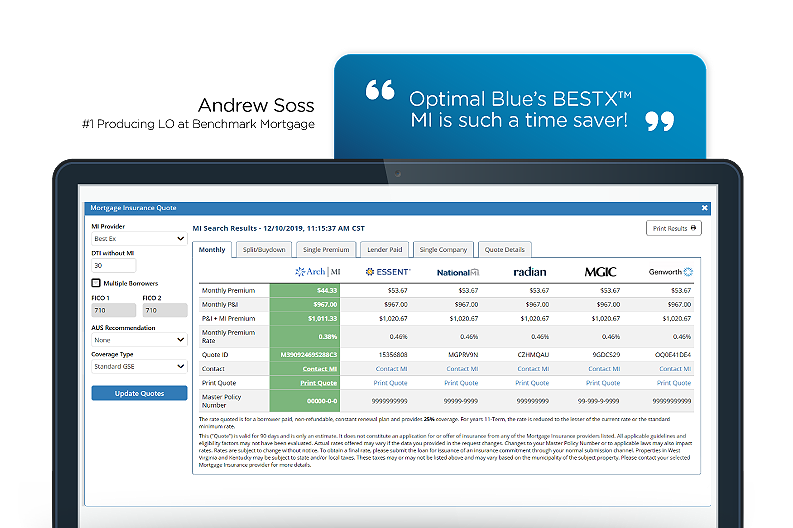Open the Coverage Type dropdown
The image size is (793, 528).
pyautogui.click(x=139, y=366)
